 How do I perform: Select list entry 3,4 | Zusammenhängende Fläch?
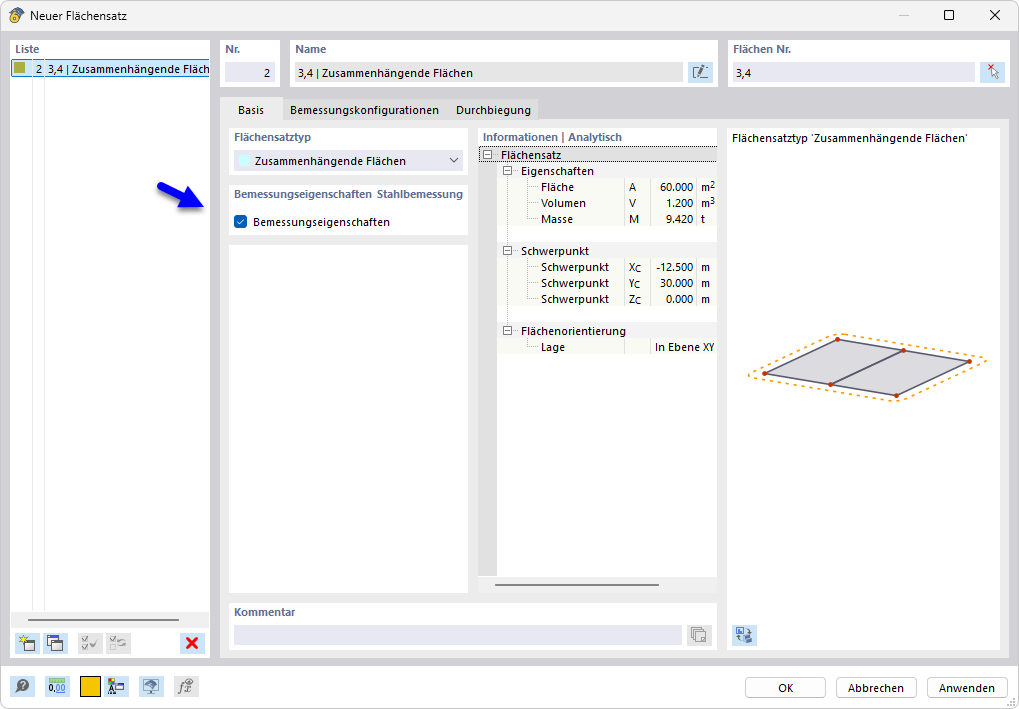click(x=110, y=69)
